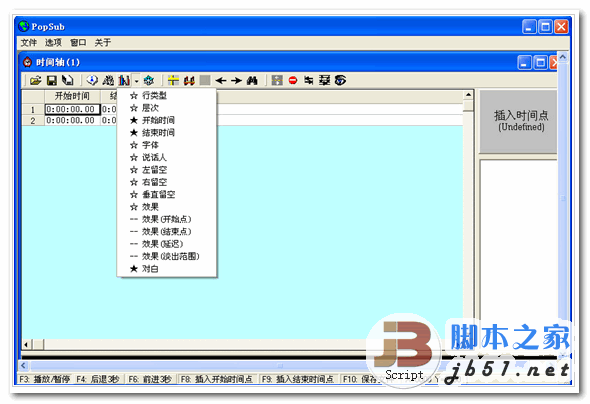Screen dimensions: 590x404
Task: Click the F4 后退3秒 status bar entry
Action: coord(98,379)
